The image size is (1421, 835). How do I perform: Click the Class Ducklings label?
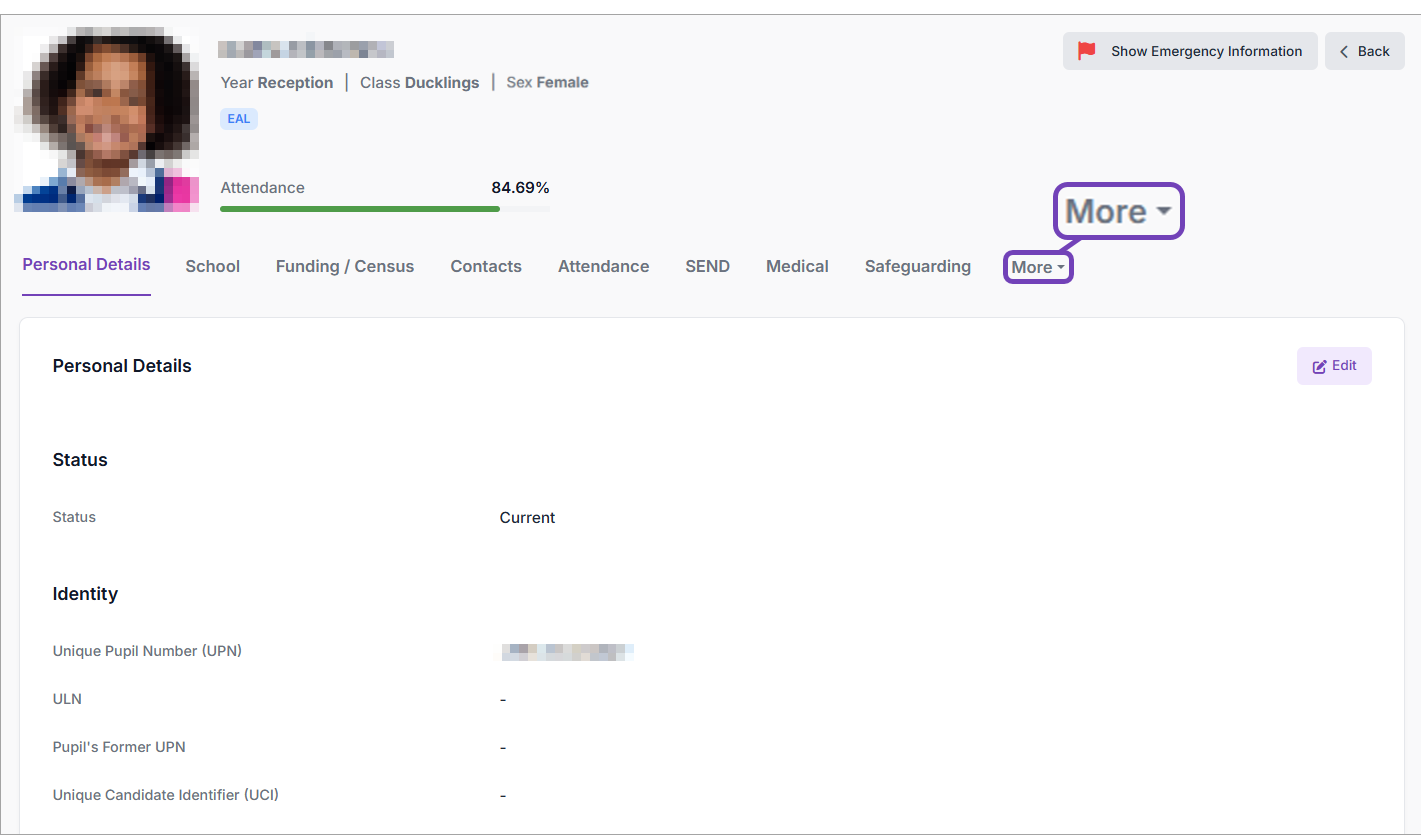(419, 83)
